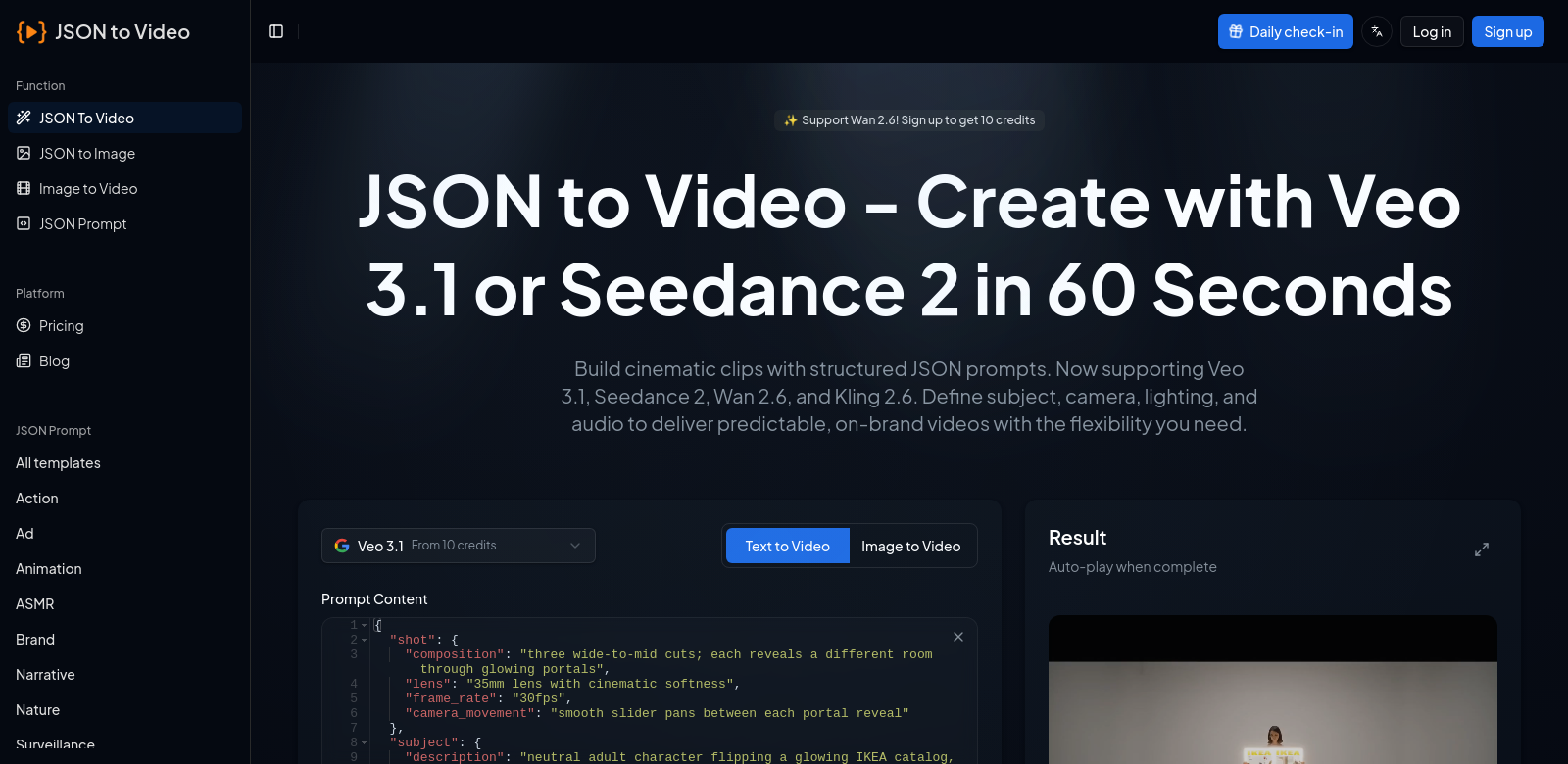Open JSON to Image in sidebar
The width and height of the screenshot is (1568, 764).
click(x=124, y=153)
